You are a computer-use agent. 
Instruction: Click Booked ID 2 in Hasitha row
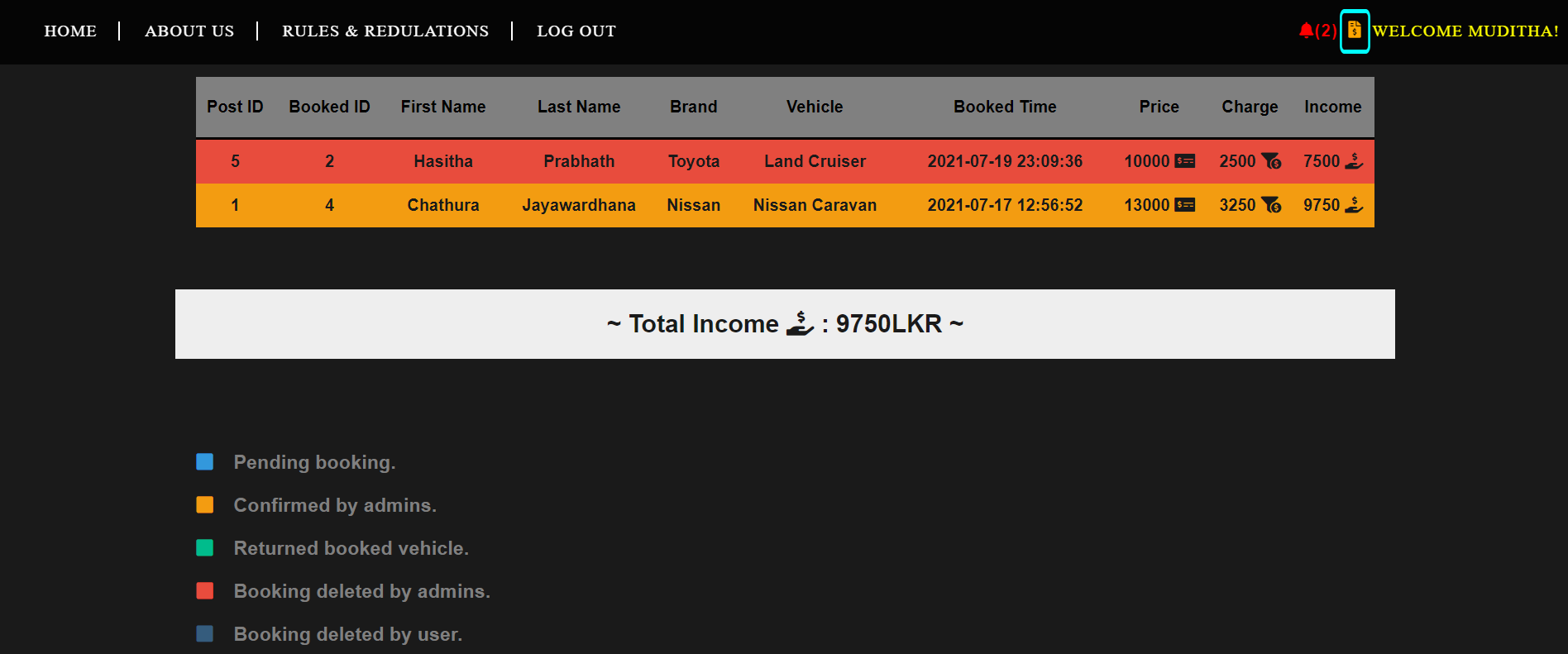click(329, 161)
